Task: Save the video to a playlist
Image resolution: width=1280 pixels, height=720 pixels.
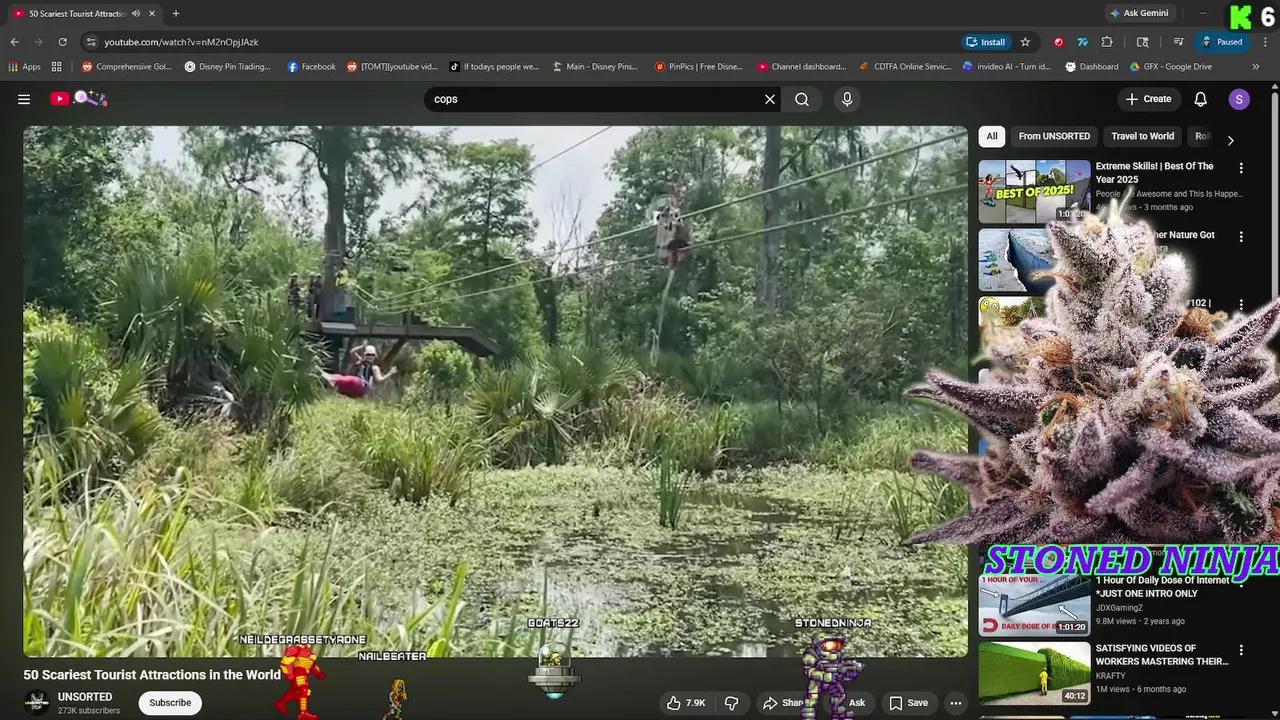Action: [x=909, y=703]
